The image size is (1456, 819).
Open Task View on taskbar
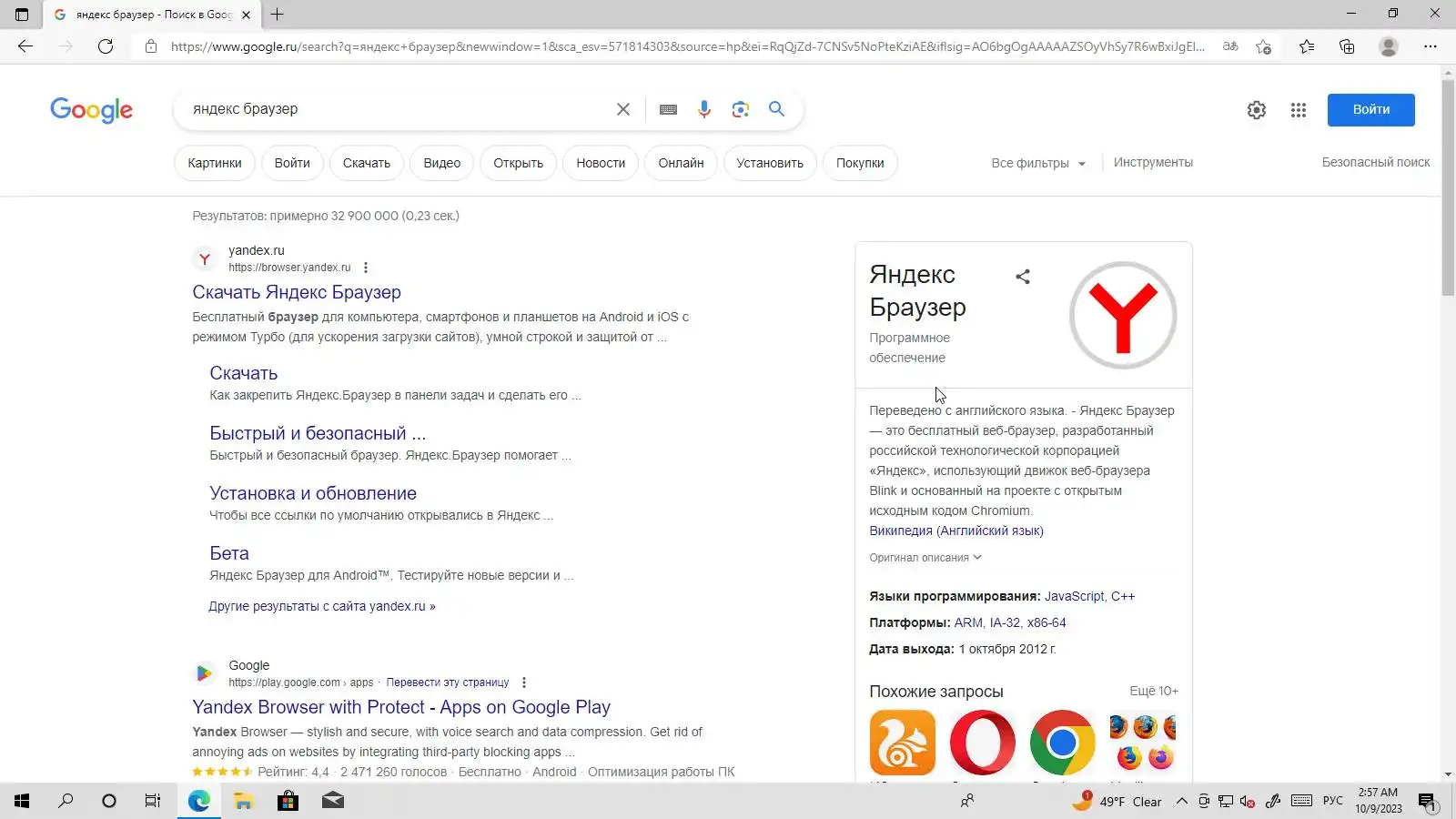pos(153,801)
